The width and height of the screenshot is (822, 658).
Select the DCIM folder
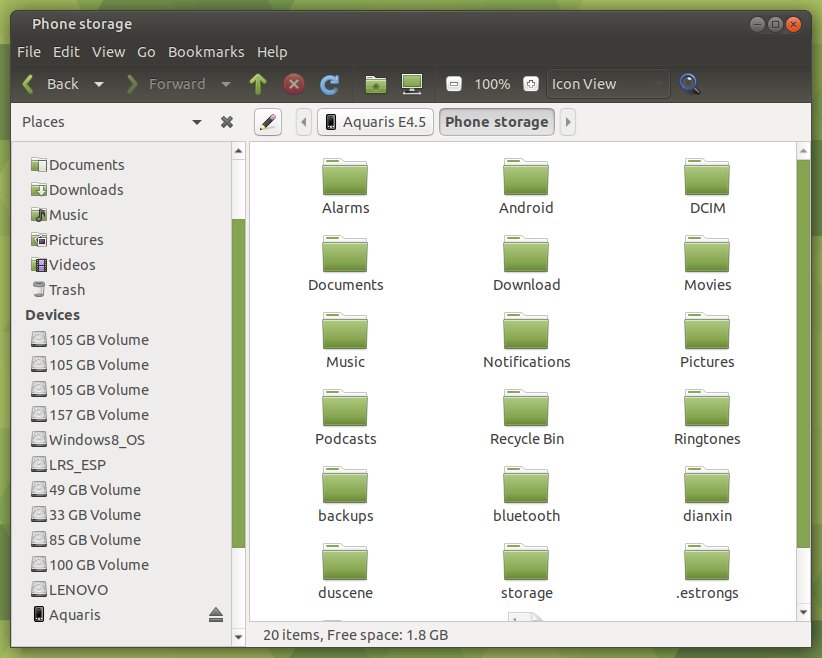(x=707, y=187)
